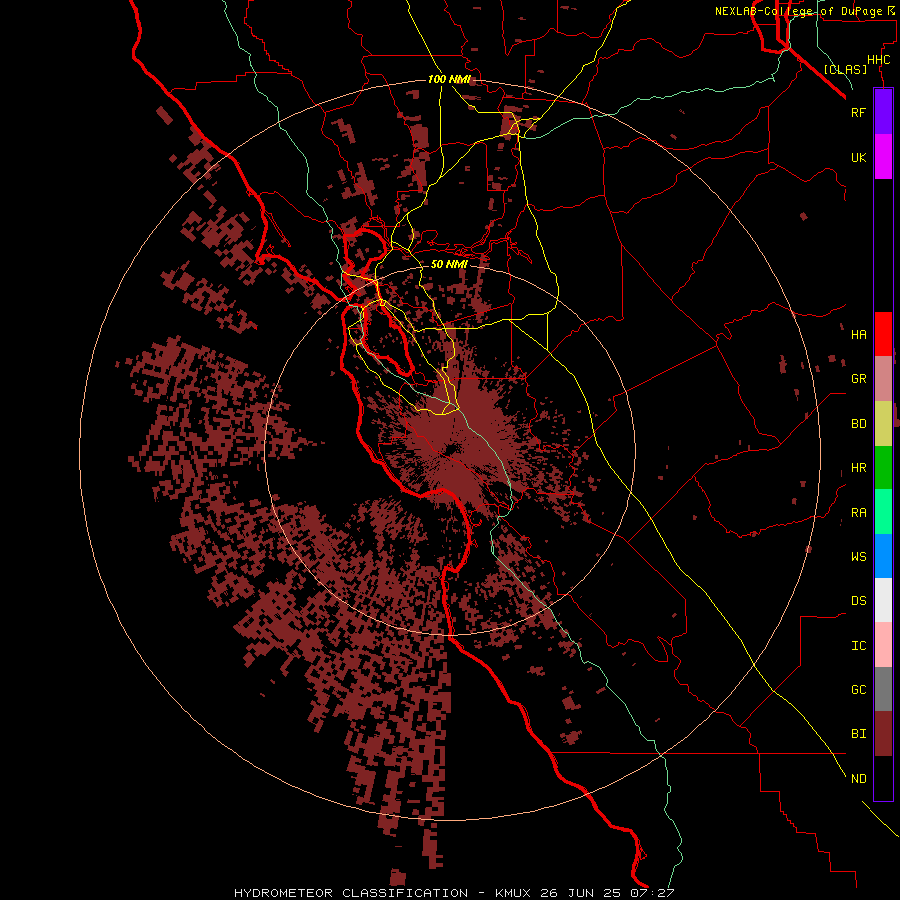Click the red HA legend swatch
Screen dimensions: 900x900
pyautogui.click(x=883, y=334)
